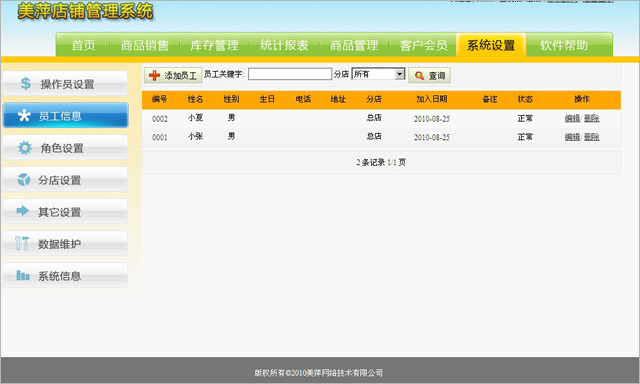
Task: Click the 姓名 column header
Action: 195,99
